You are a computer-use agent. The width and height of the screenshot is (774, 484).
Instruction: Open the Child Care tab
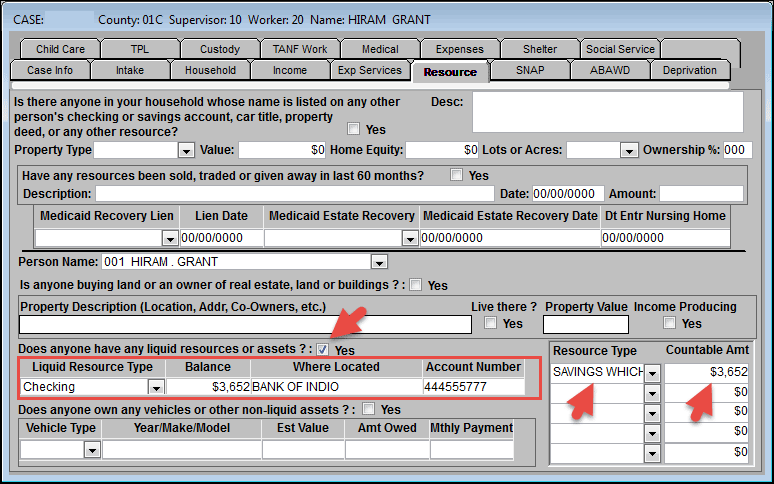pos(60,49)
